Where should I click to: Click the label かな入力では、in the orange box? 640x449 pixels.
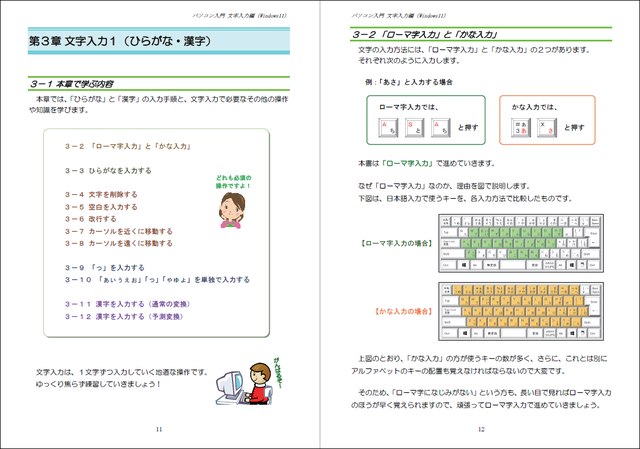coord(535,107)
